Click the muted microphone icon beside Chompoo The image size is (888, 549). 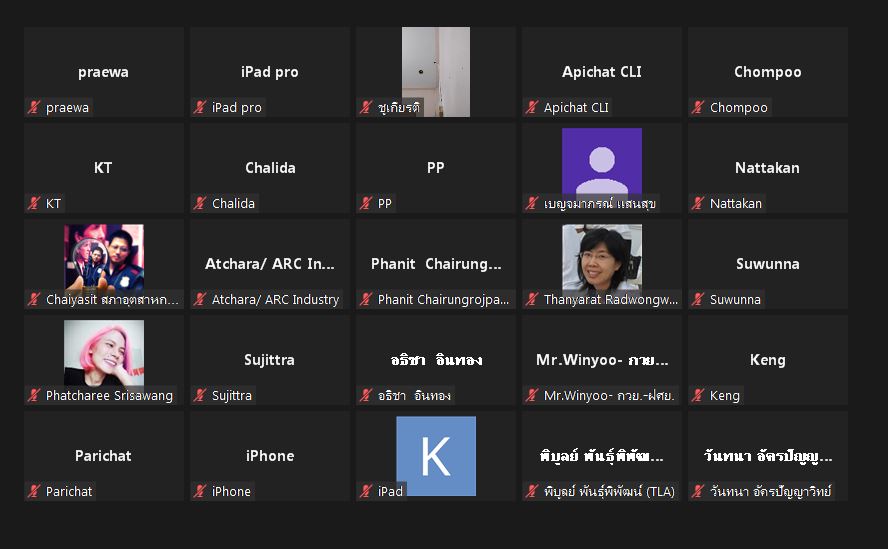(x=698, y=107)
